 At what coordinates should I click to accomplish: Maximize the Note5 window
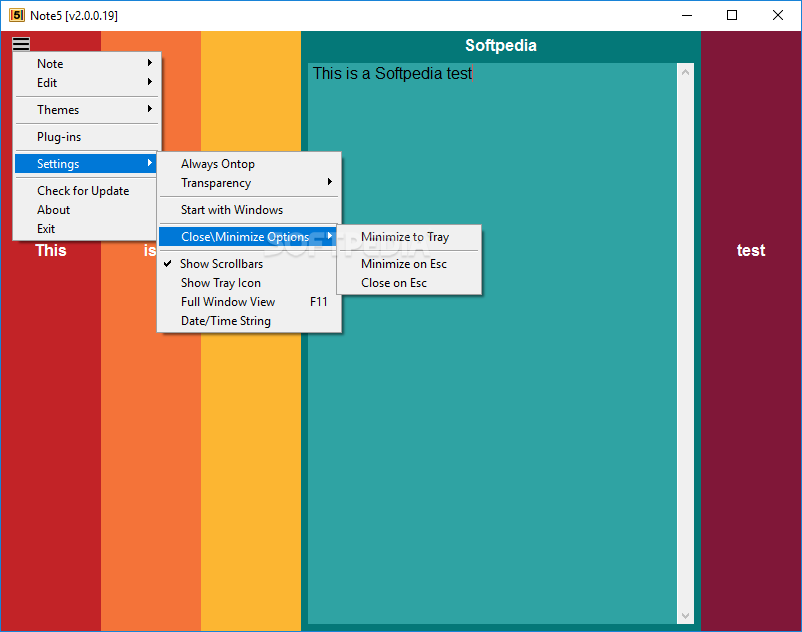coord(732,15)
